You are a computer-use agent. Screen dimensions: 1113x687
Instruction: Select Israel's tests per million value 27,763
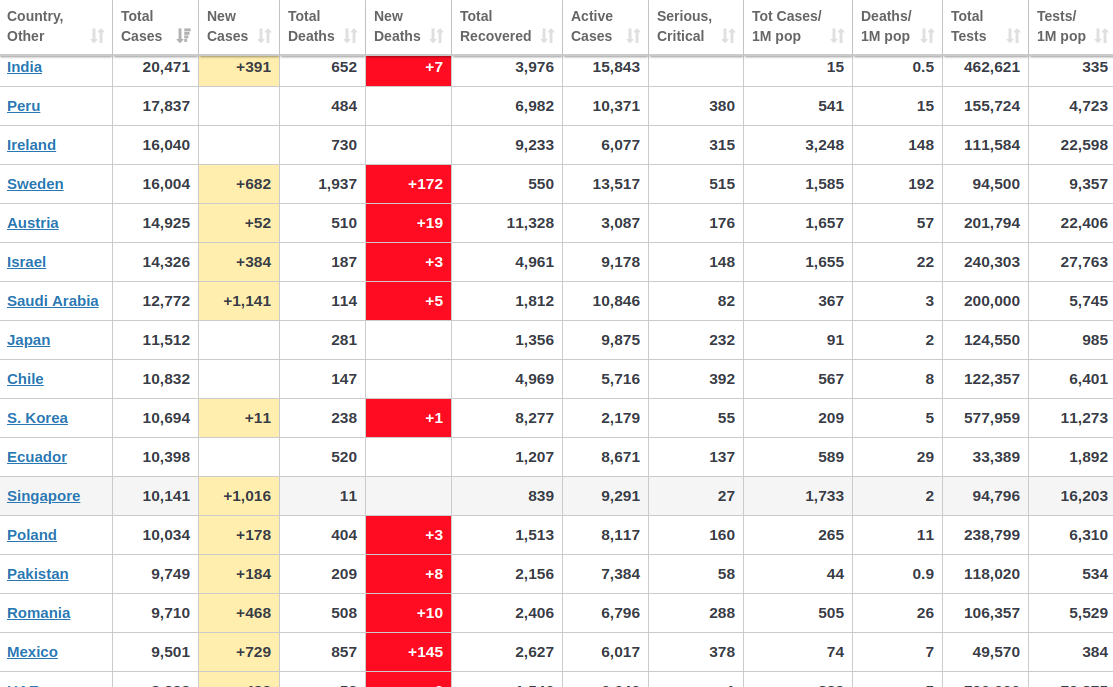click(1084, 262)
